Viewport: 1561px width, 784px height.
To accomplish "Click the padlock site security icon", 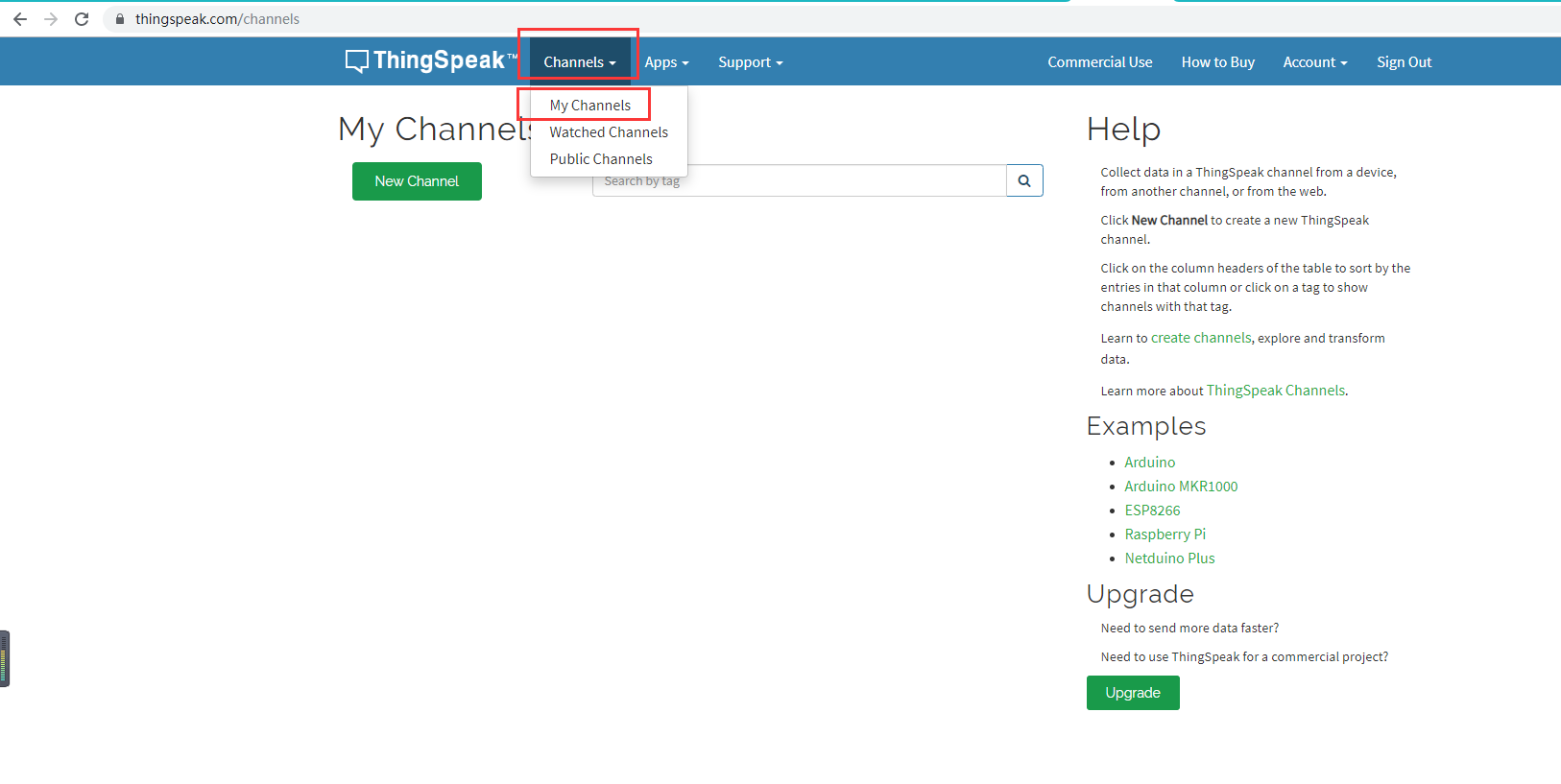I will pos(120,19).
